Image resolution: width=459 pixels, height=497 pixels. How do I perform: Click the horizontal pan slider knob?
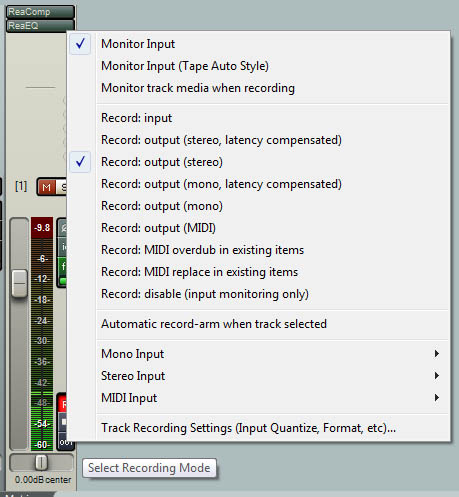click(41, 462)
